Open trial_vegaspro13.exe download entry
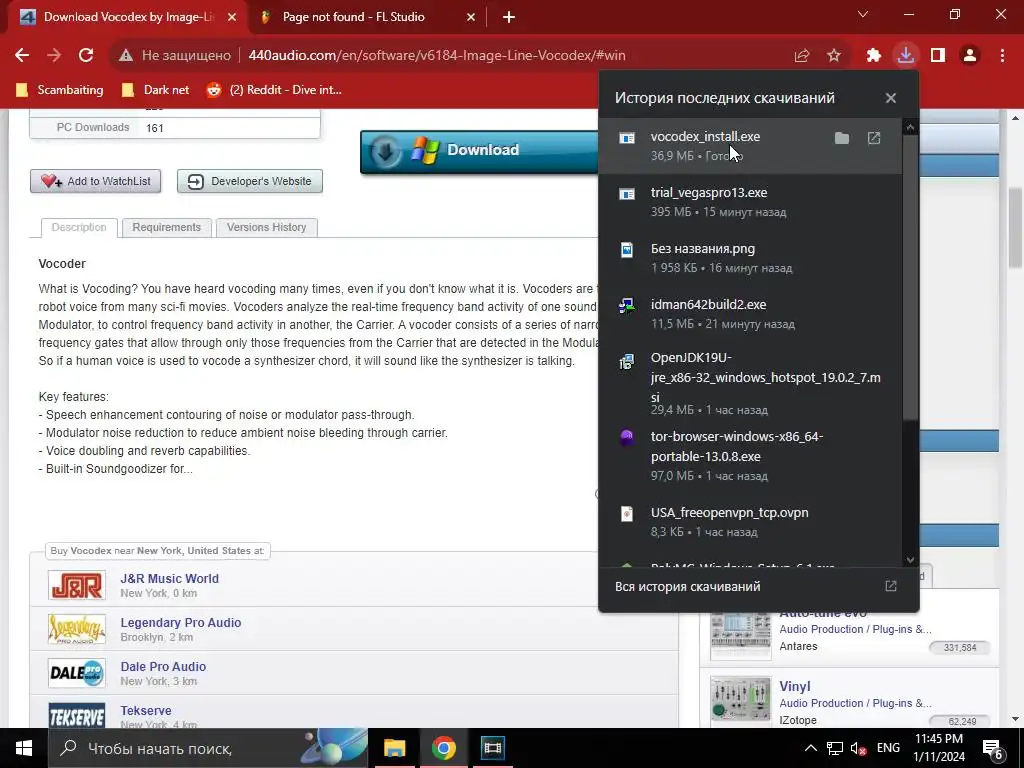 point(750,202)
